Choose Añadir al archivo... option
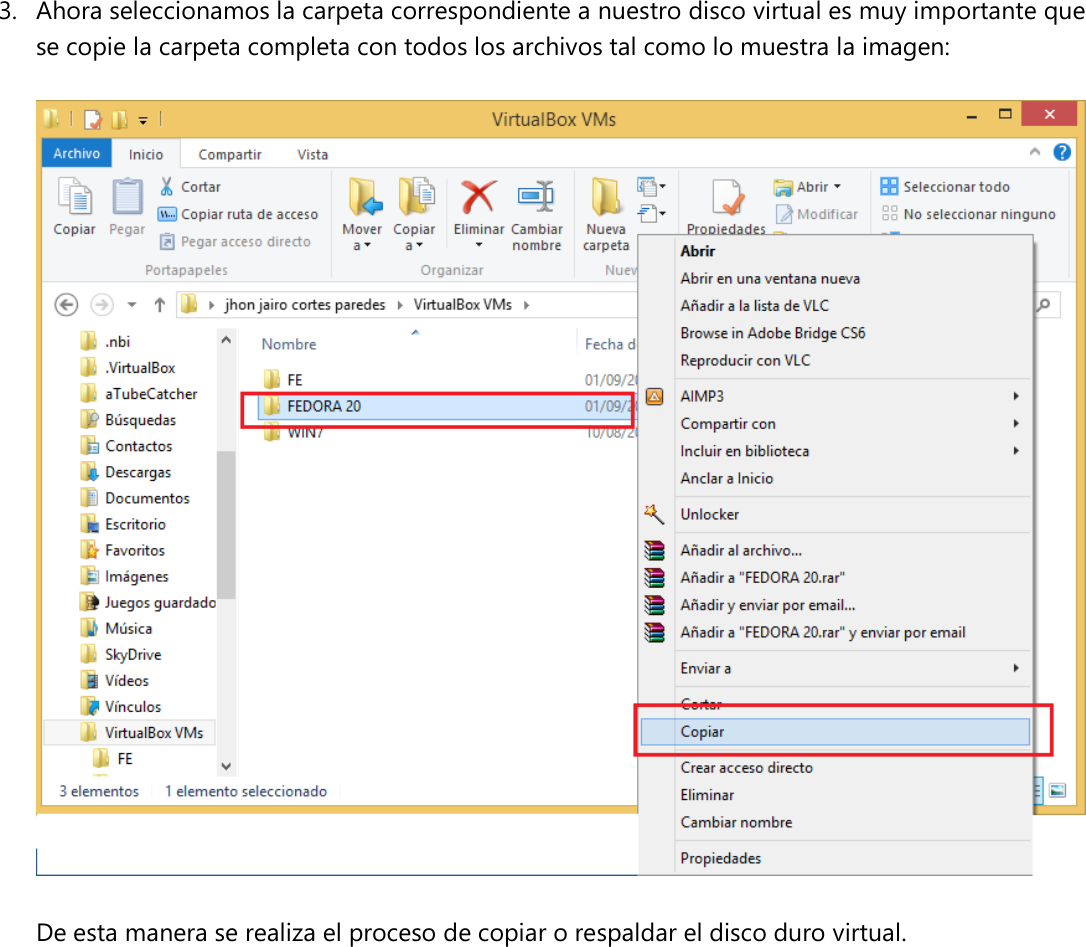 click(835, 550)
